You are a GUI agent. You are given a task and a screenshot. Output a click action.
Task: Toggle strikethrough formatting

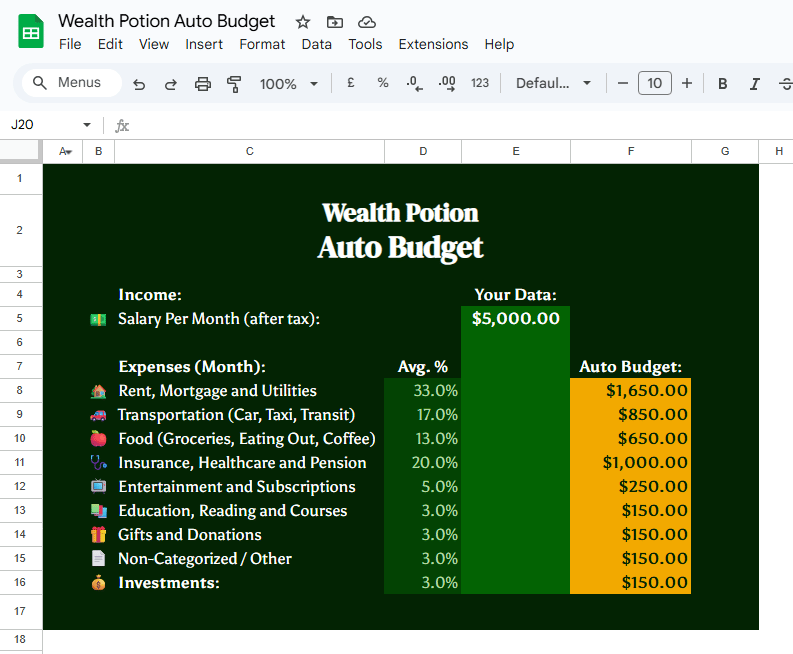pyautogui.click(x=785, y=84)
